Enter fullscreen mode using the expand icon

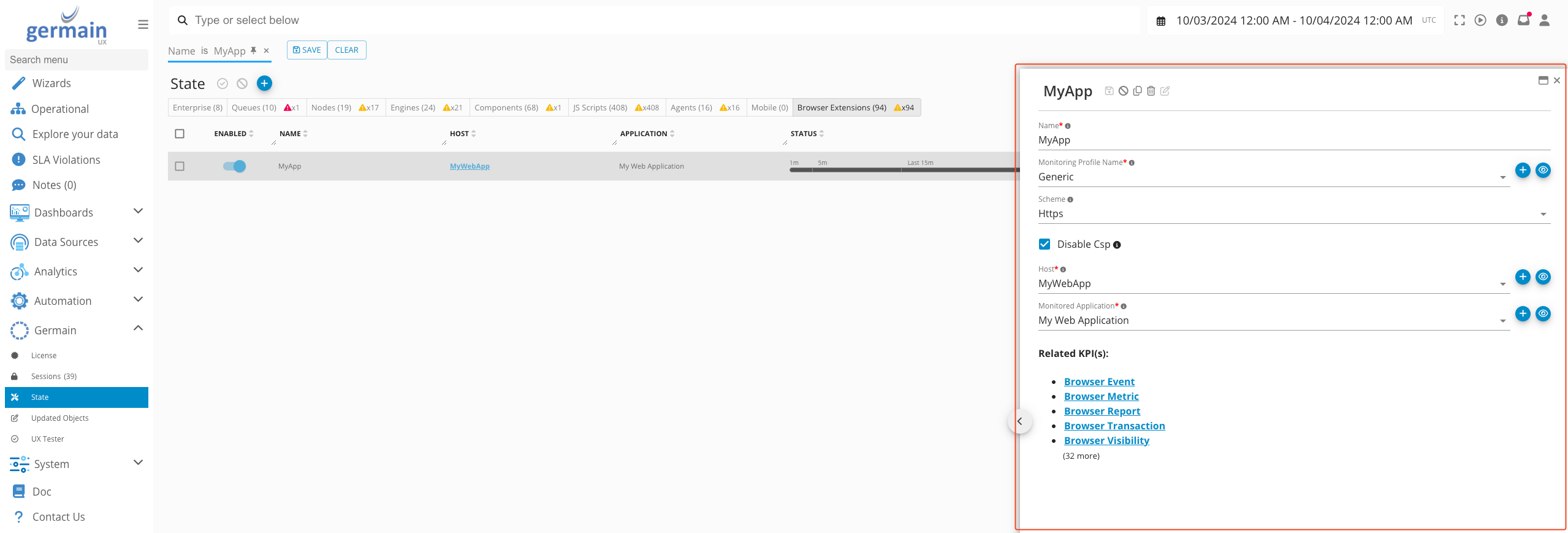pyautogui.click(x=1460, y=20)
